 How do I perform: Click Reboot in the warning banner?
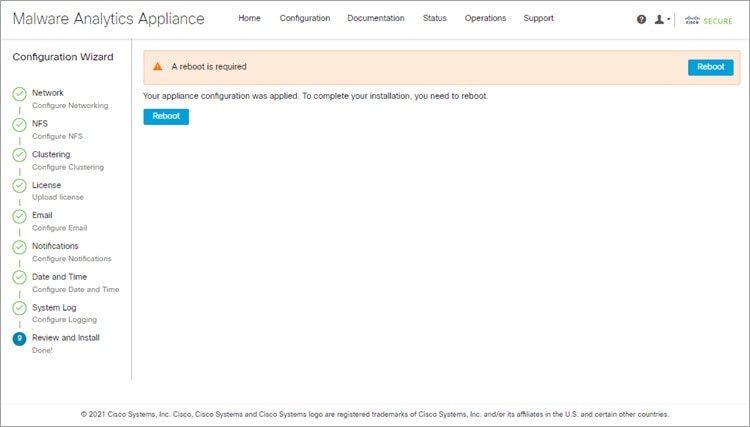click(x=710, y=67)
